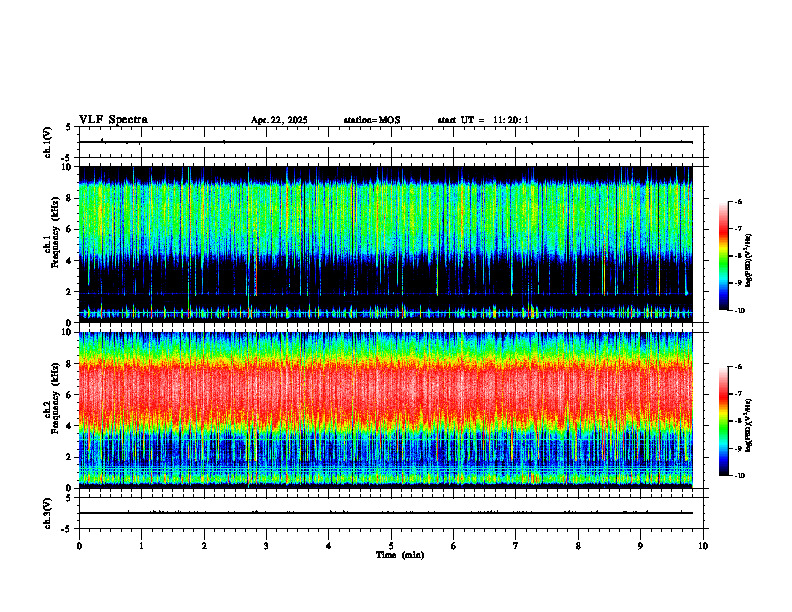Click the time axis tick label "4"
The image size is (792, 612).
click(329, 546)
